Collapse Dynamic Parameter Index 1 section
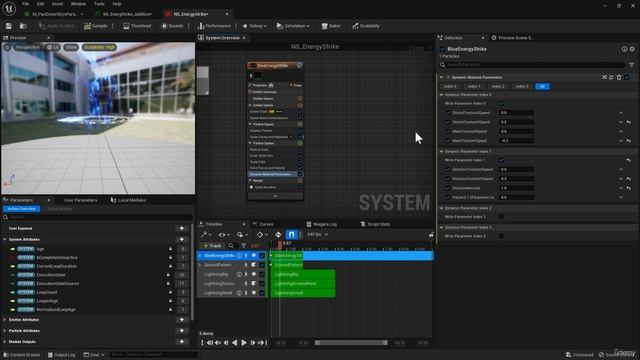Image resolution: width=640 pixels, height=360 pixels. click(x=441, y=151)
